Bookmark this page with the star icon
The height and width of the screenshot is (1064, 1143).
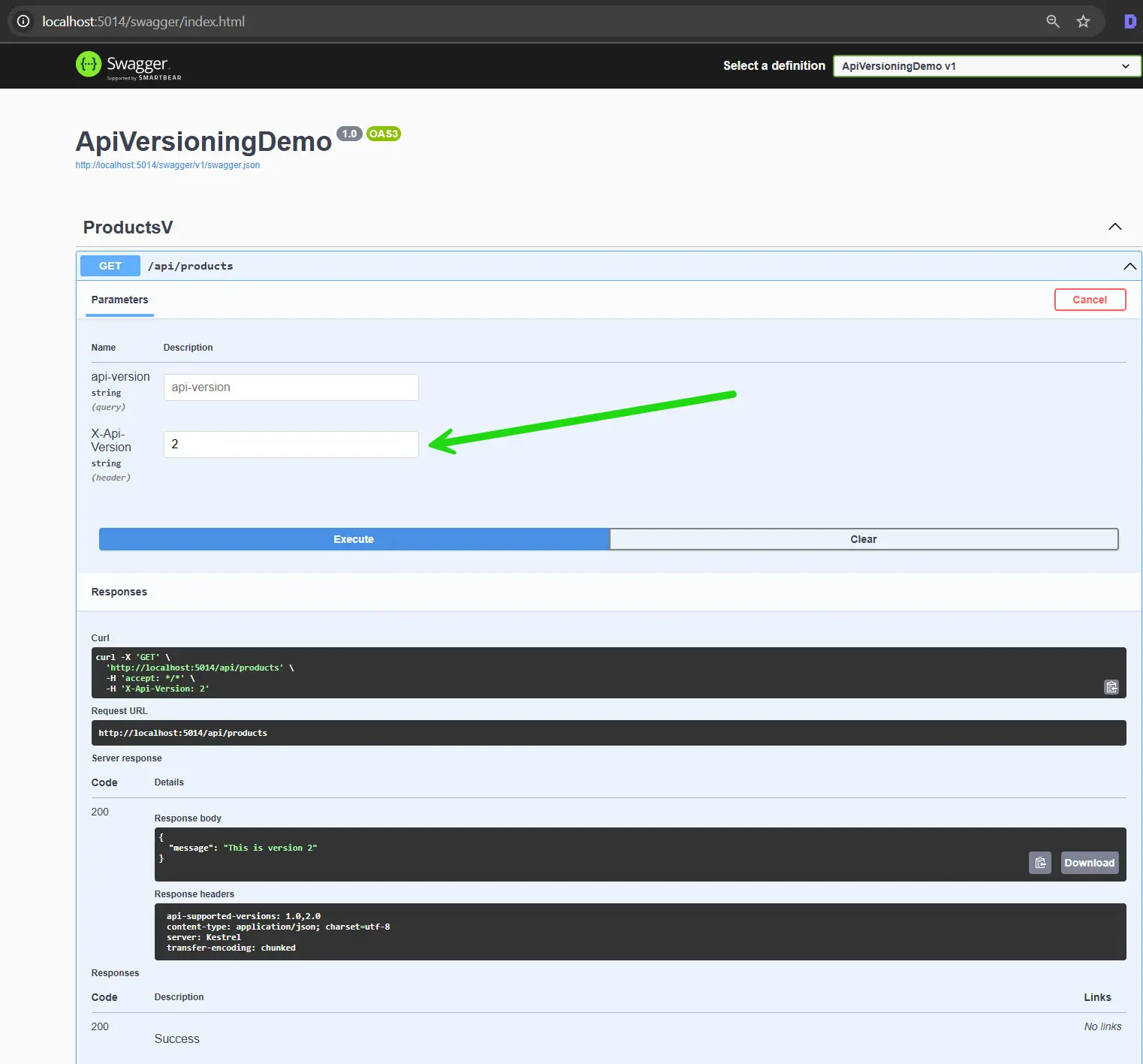1083,21
